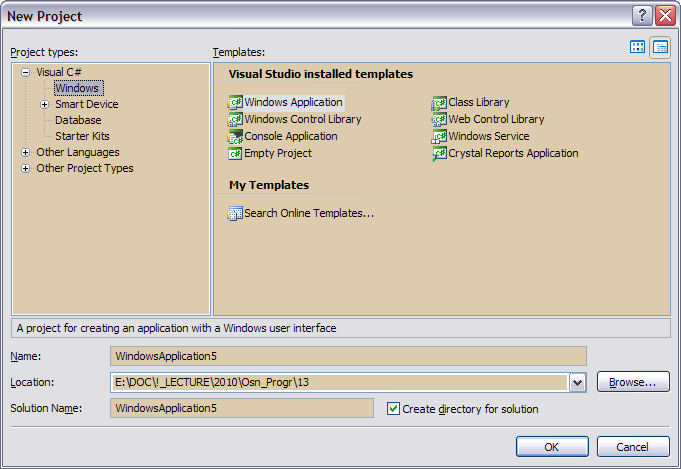
Task: Click the Cancel button
Action: click(633, 447)
